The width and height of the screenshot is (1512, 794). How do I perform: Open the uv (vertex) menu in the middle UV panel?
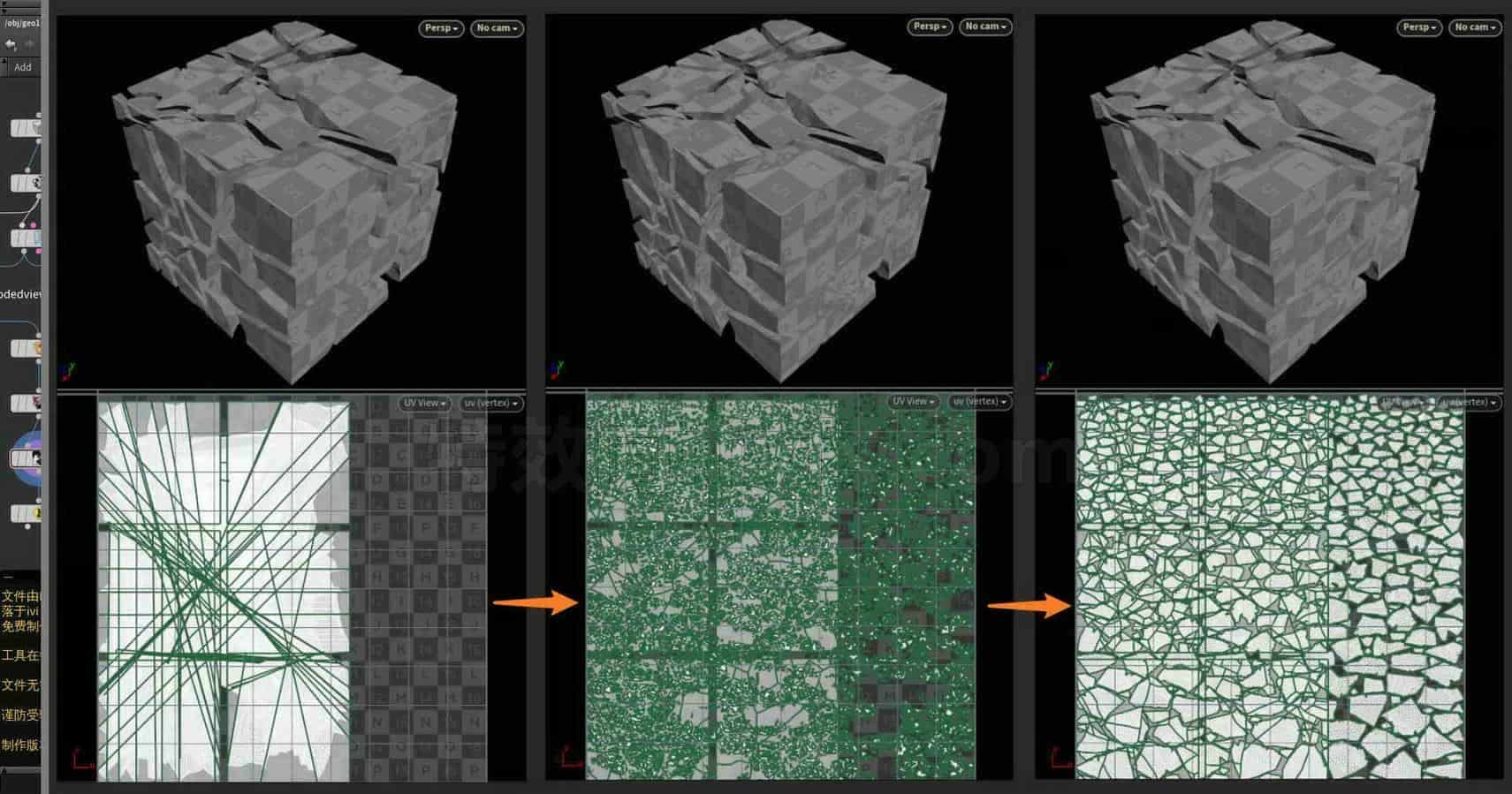point(979,402)
